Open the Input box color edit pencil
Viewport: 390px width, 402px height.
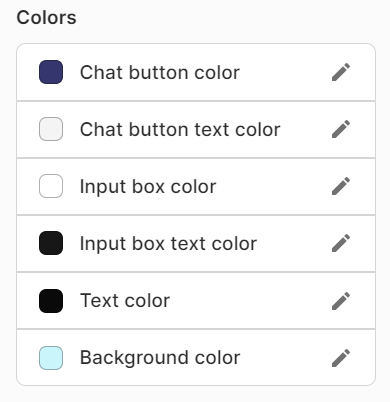341,186
